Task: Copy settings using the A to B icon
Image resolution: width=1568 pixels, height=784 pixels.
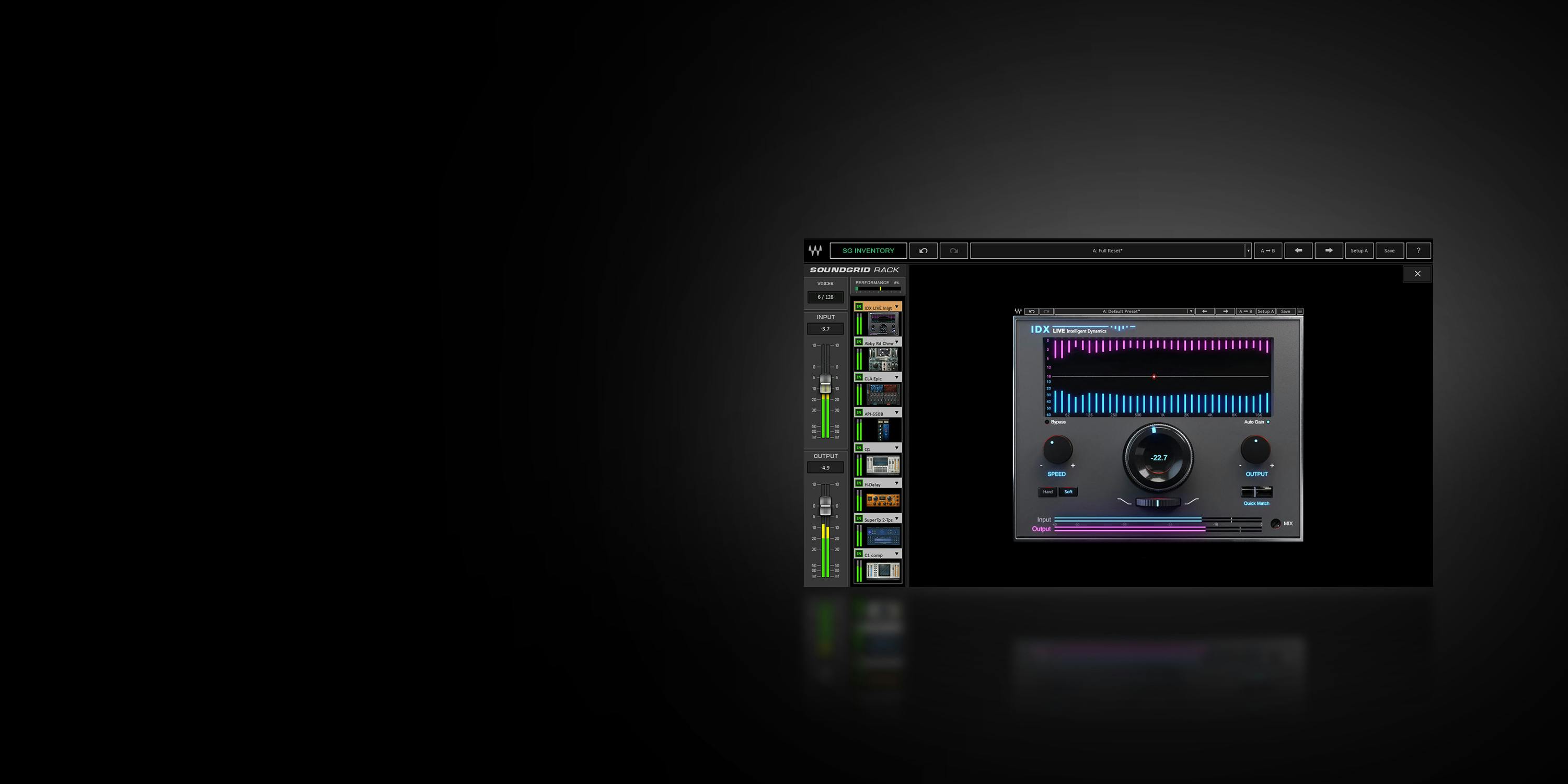Action: tap(1268, 250)
